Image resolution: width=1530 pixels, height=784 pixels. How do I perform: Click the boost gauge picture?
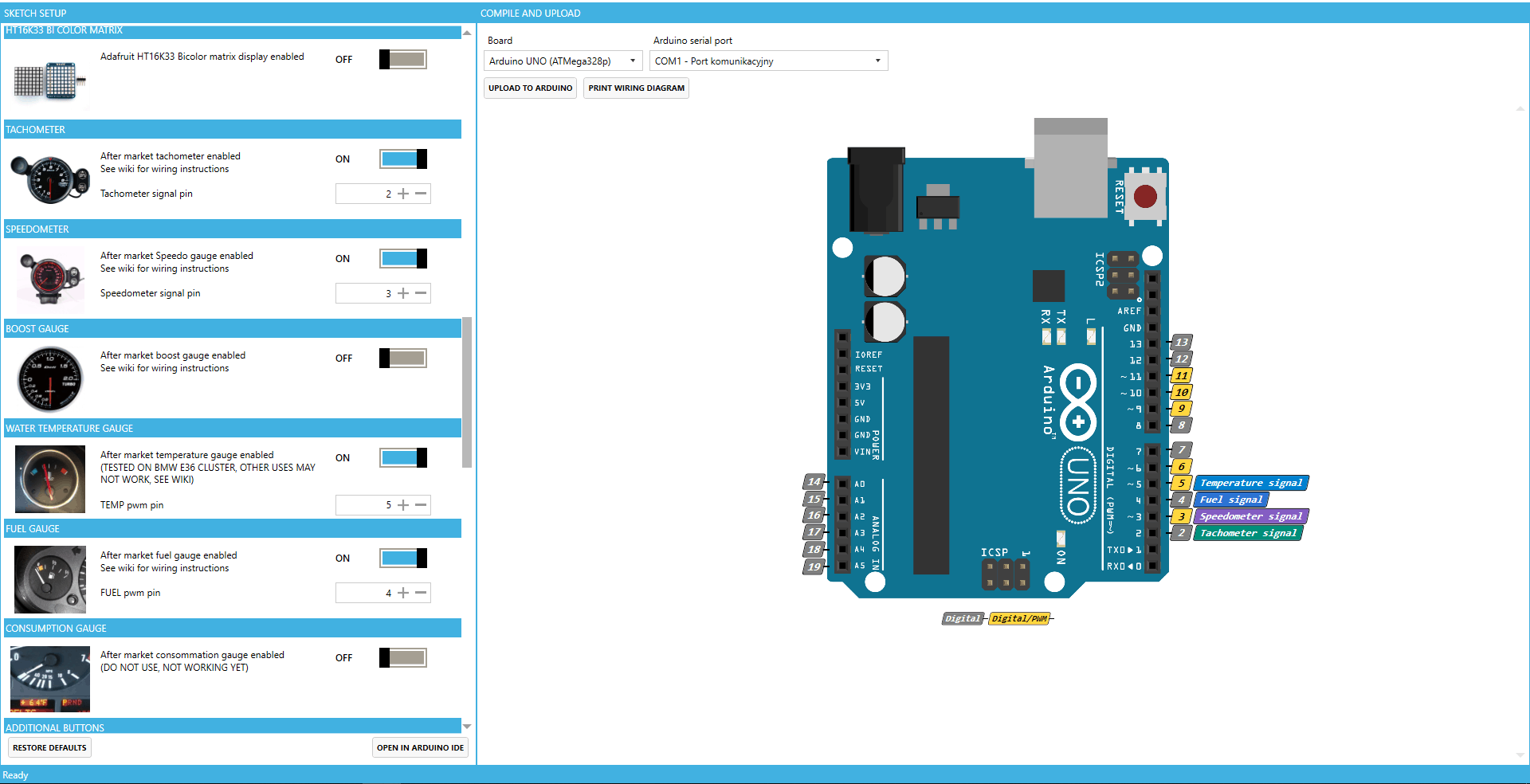click(x=50, y=378)
